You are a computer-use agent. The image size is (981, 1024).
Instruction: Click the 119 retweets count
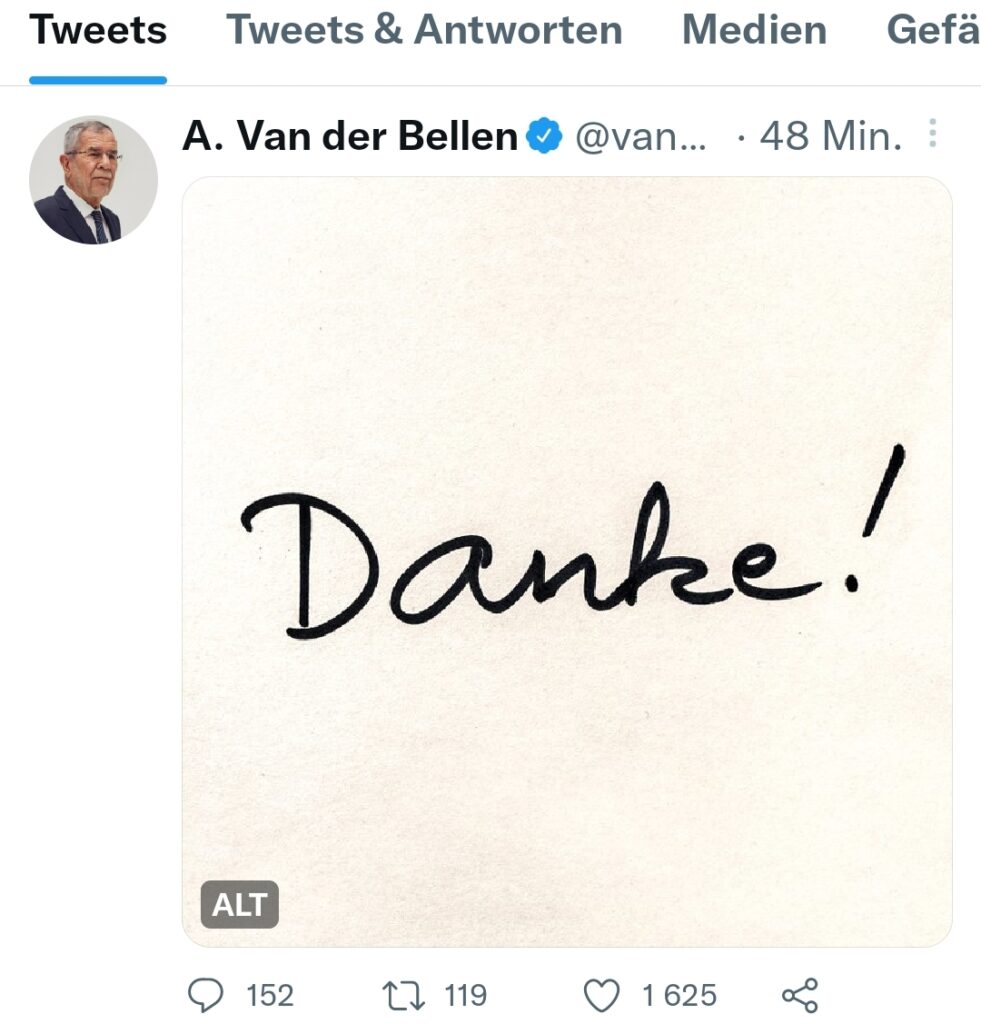point(465,995)
